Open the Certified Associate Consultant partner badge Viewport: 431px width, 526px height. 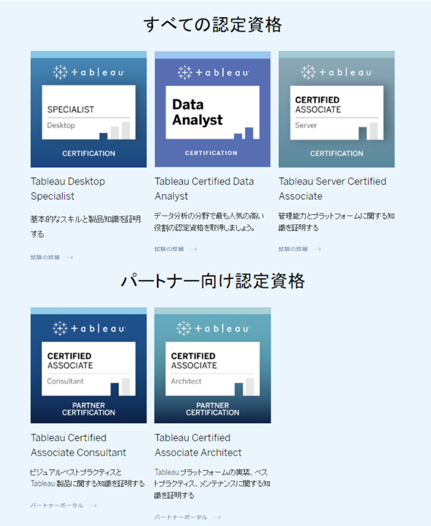coord(89,365)
